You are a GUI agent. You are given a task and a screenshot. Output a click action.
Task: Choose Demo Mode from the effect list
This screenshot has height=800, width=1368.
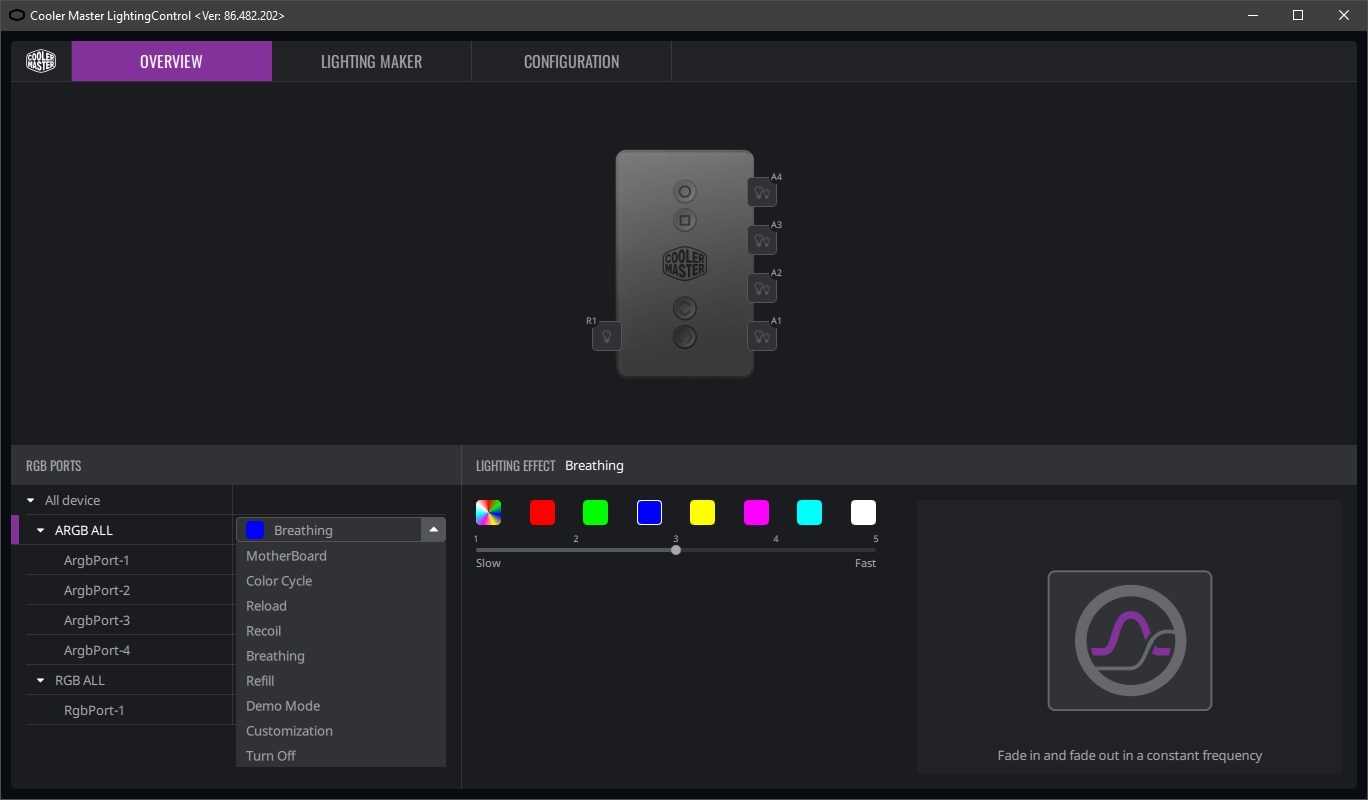(341, 706)
